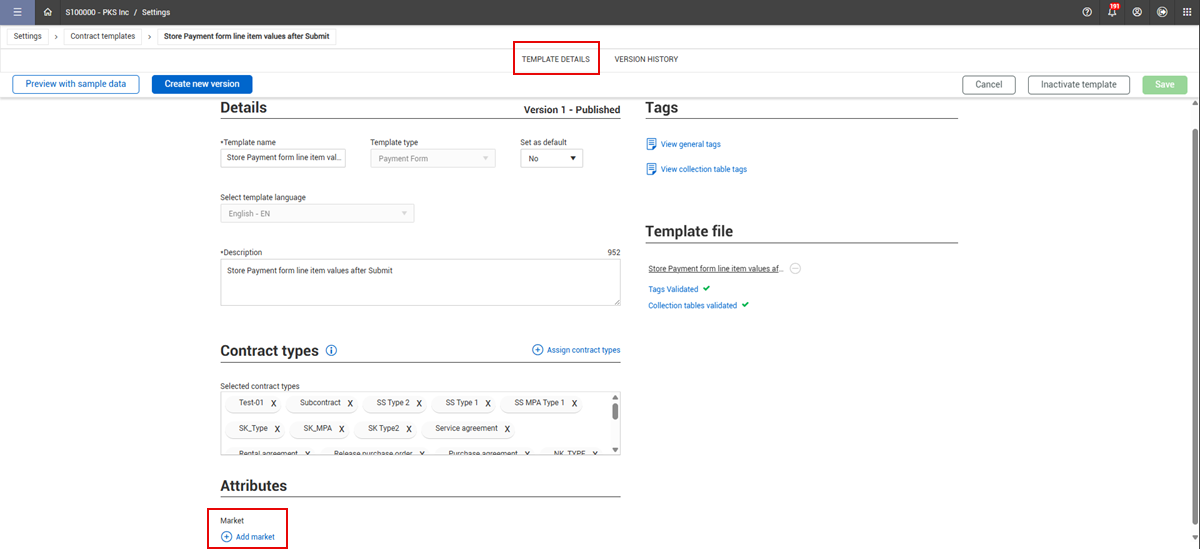
Task: Click the Contract types info icon
Action: 331,351
